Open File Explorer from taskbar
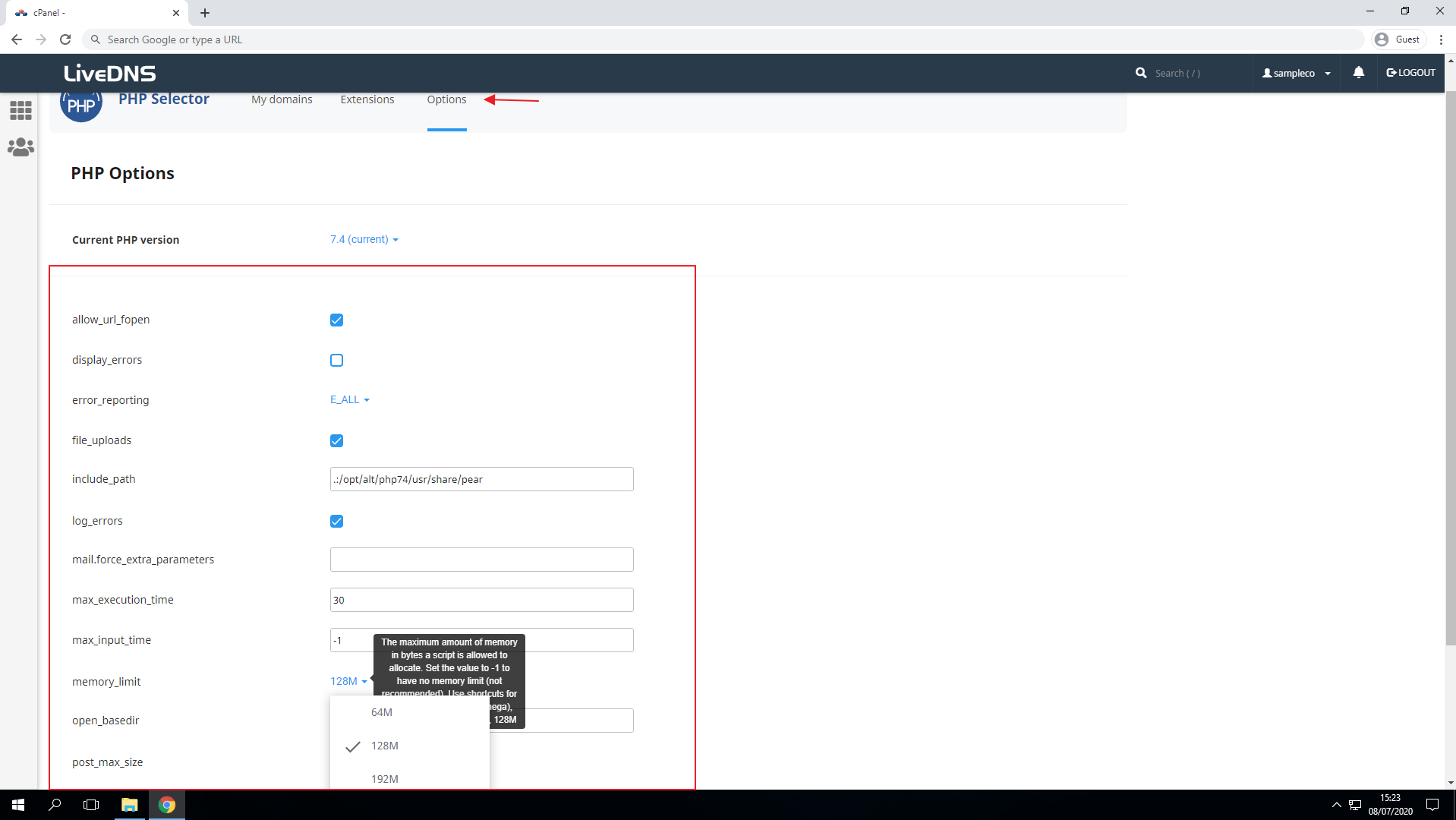 (130, 805)
